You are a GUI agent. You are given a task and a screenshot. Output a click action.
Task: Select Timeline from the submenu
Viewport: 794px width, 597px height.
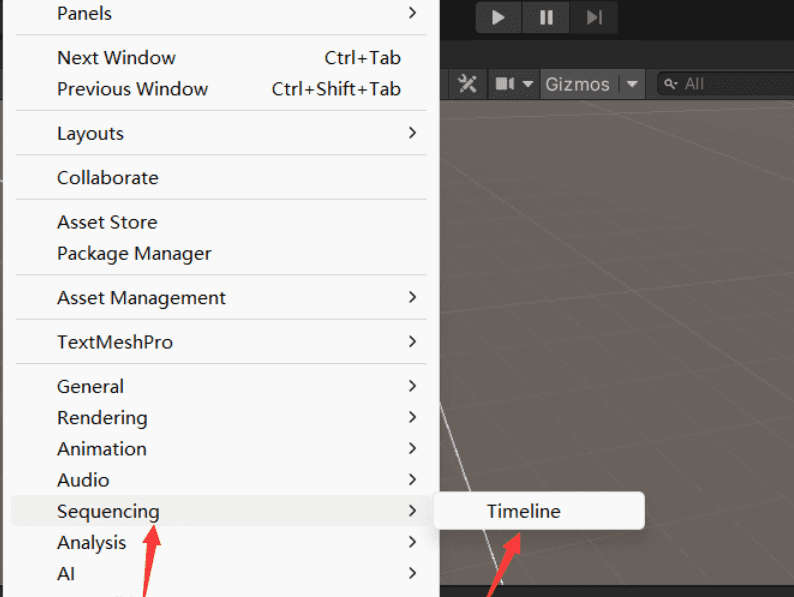click(x=524, y=511)
